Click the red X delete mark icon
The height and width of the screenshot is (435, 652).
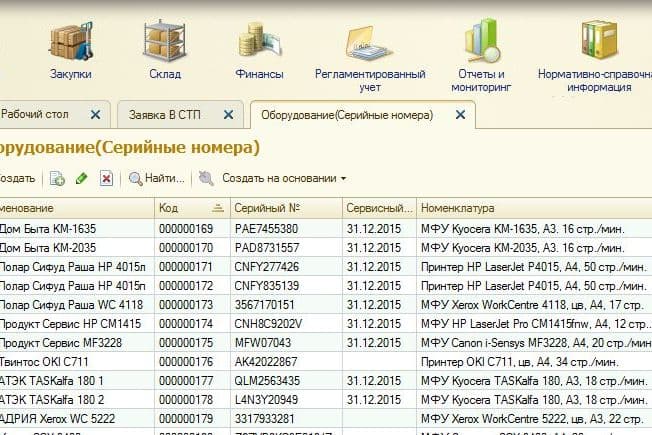pyautogui.click(x=106, y=178)
